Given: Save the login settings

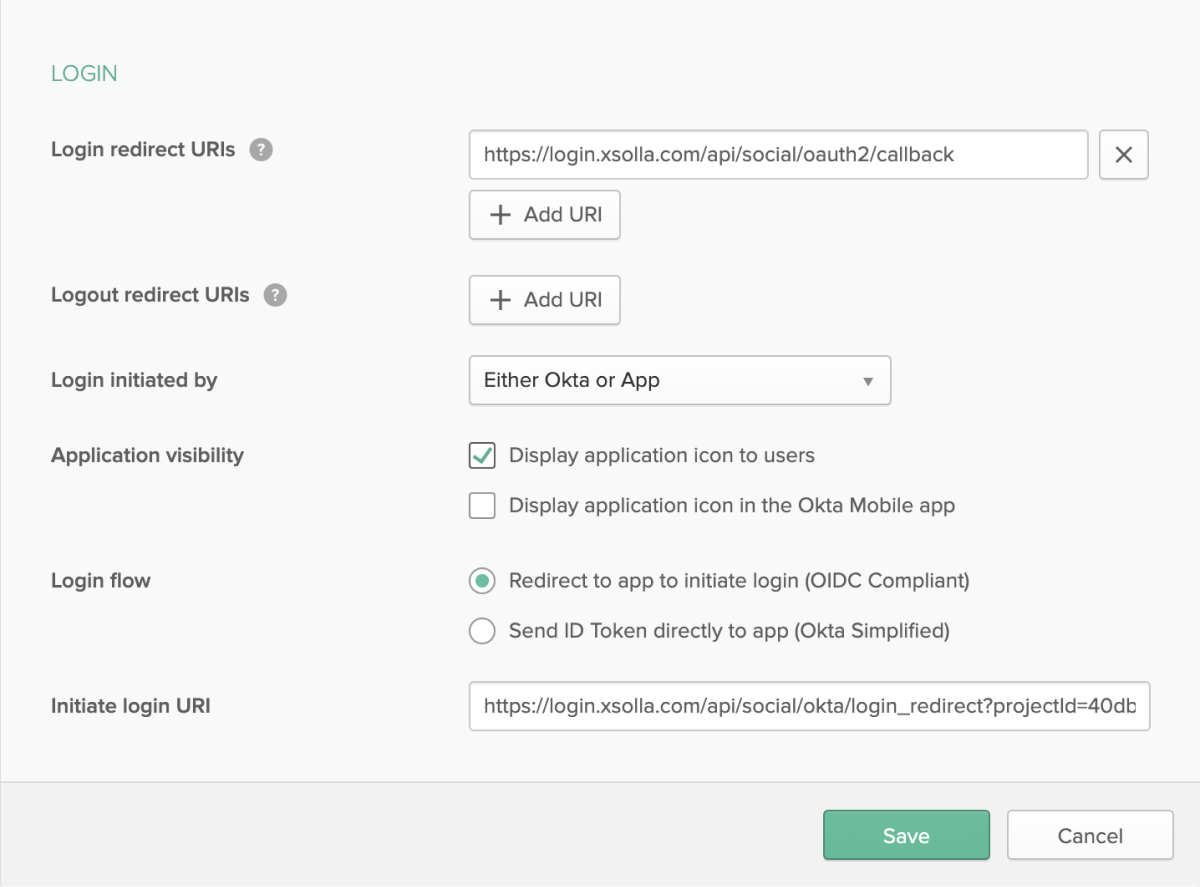Looking at the screenshot, I should [x=906, y=835].
